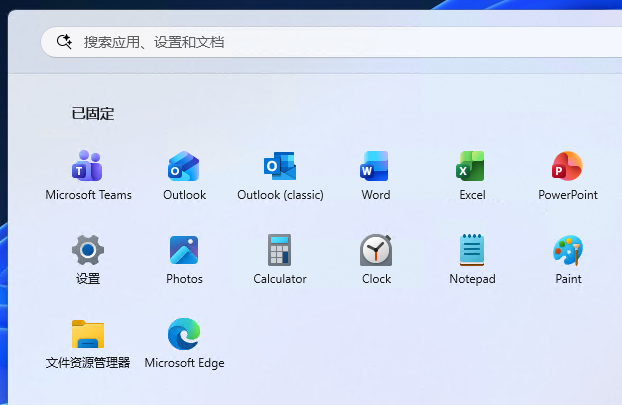
Task: Open Outlook (classic) pinned icon
Action: pos(280,166)
